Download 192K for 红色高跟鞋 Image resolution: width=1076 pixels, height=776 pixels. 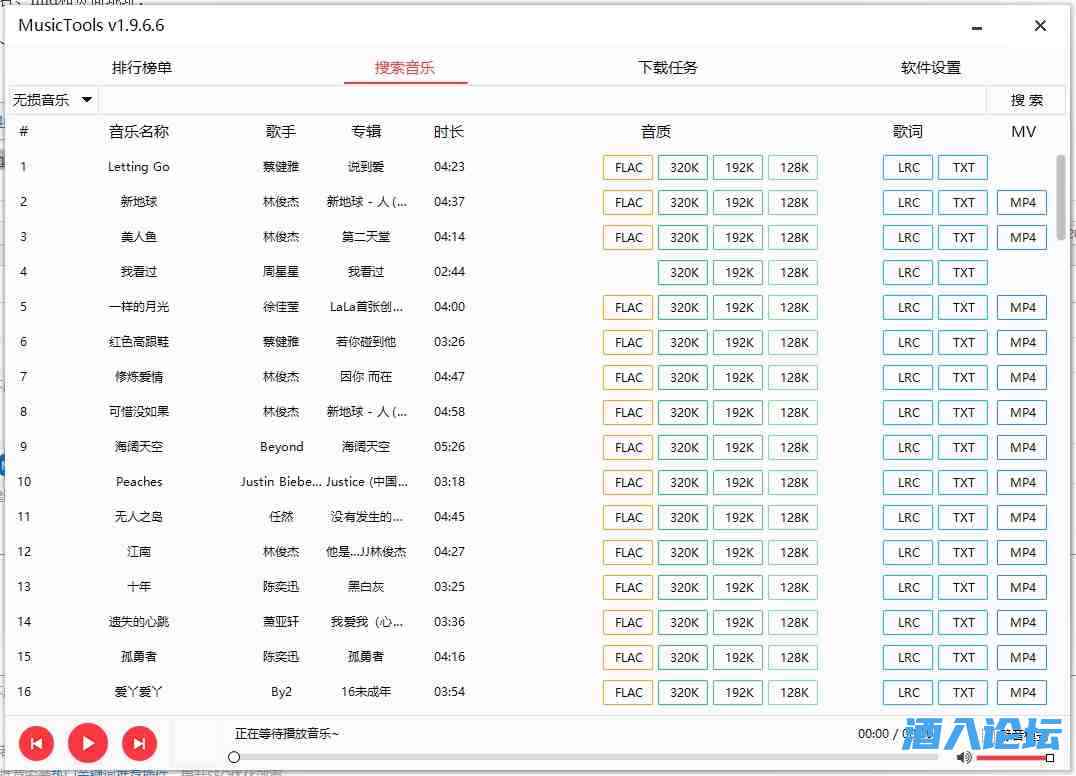coord(738,343)
